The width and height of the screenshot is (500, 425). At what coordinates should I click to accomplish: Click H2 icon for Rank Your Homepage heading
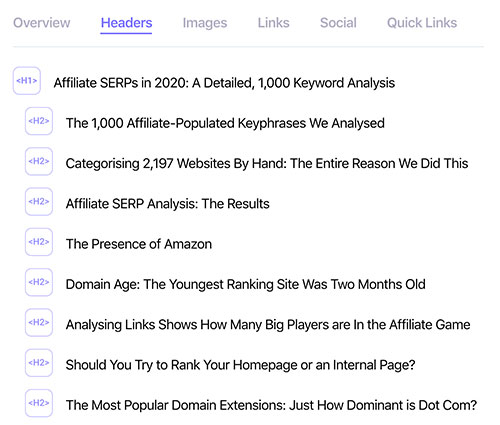pos(39,363)
